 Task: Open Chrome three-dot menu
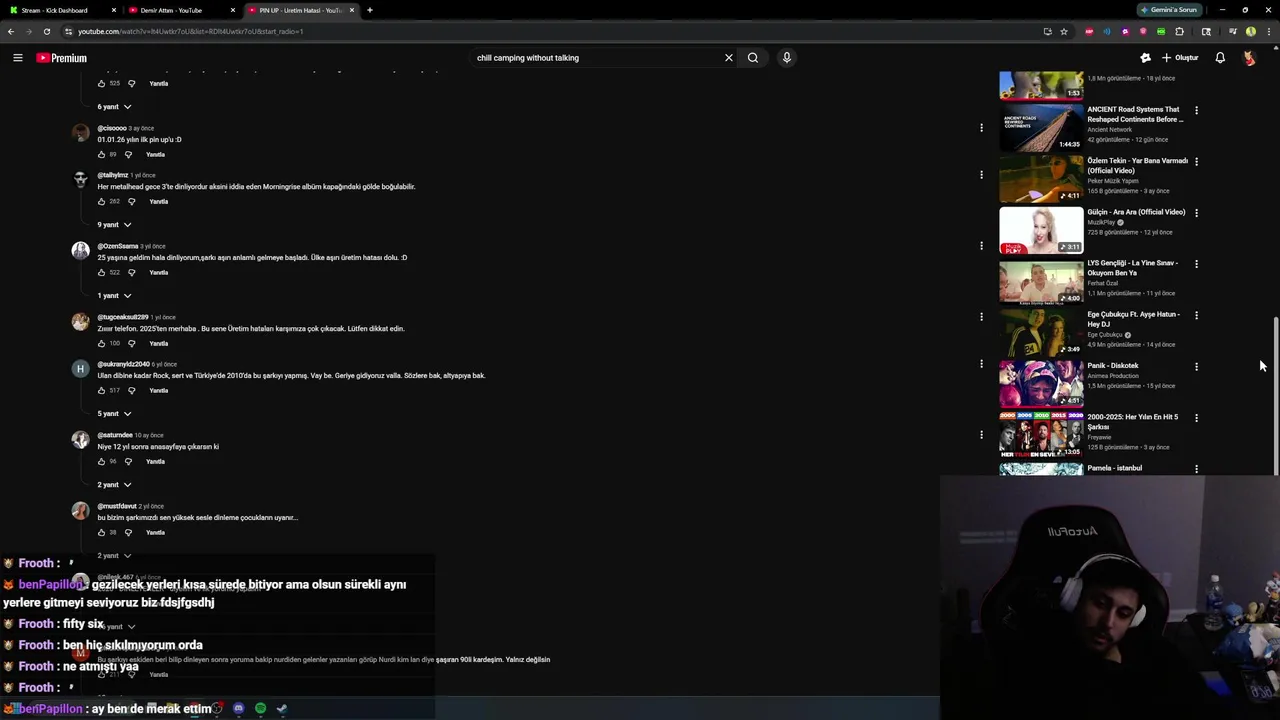coord(1269,31)
